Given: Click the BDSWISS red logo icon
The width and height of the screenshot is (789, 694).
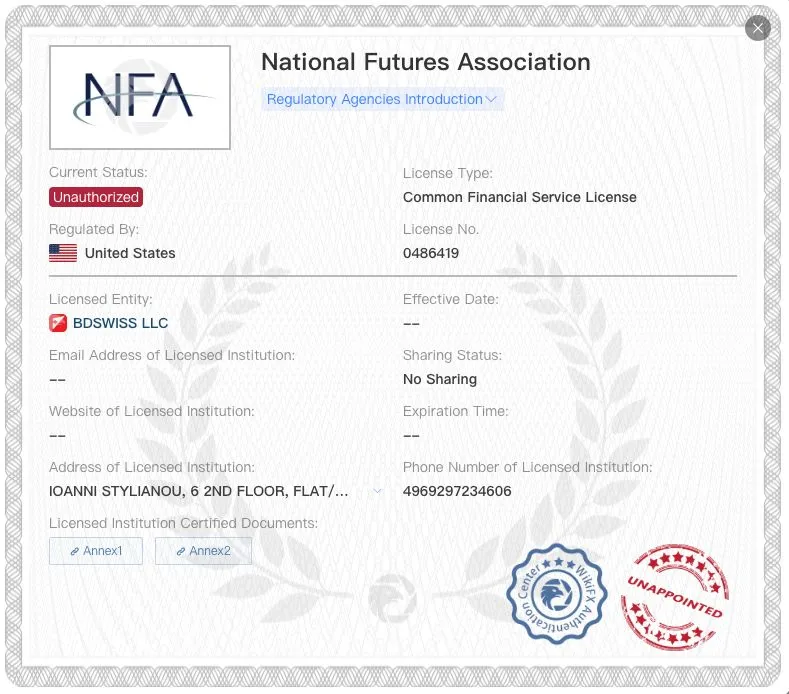Looking at the screenshot, I should click(x=58, y=323).
